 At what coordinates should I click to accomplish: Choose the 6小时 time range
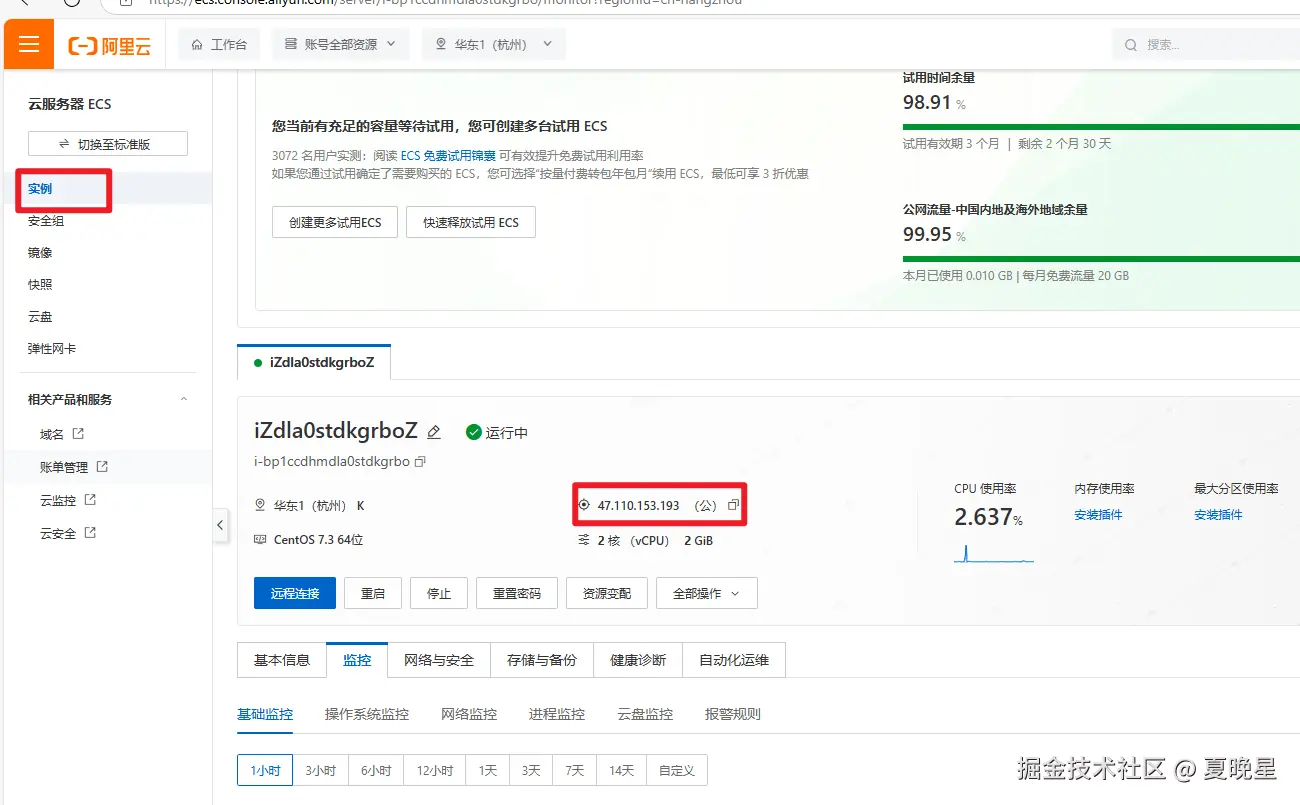[x=377, y=770]
